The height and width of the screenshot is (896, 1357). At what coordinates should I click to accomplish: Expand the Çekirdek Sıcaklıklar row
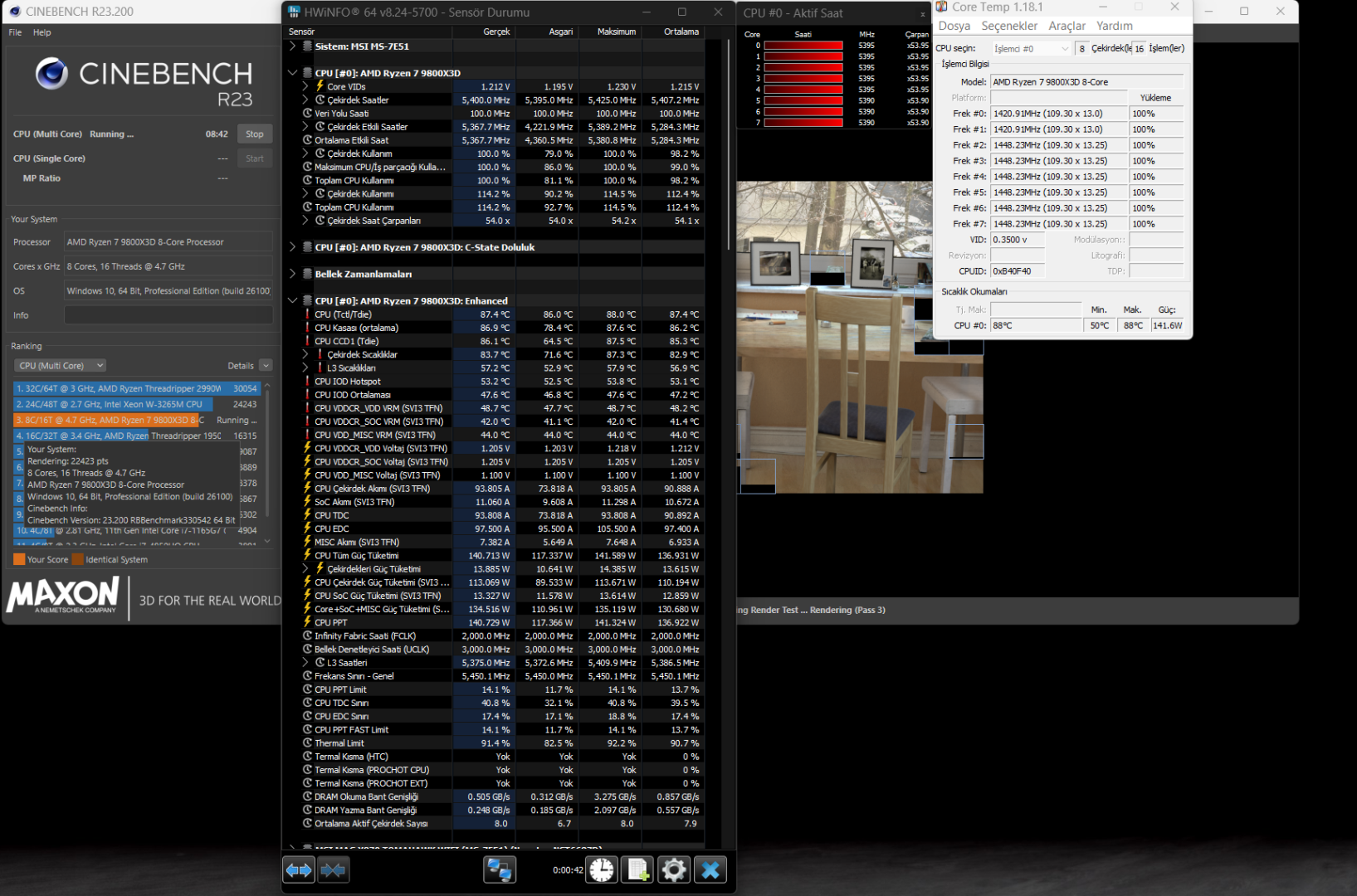pos(305,354)
